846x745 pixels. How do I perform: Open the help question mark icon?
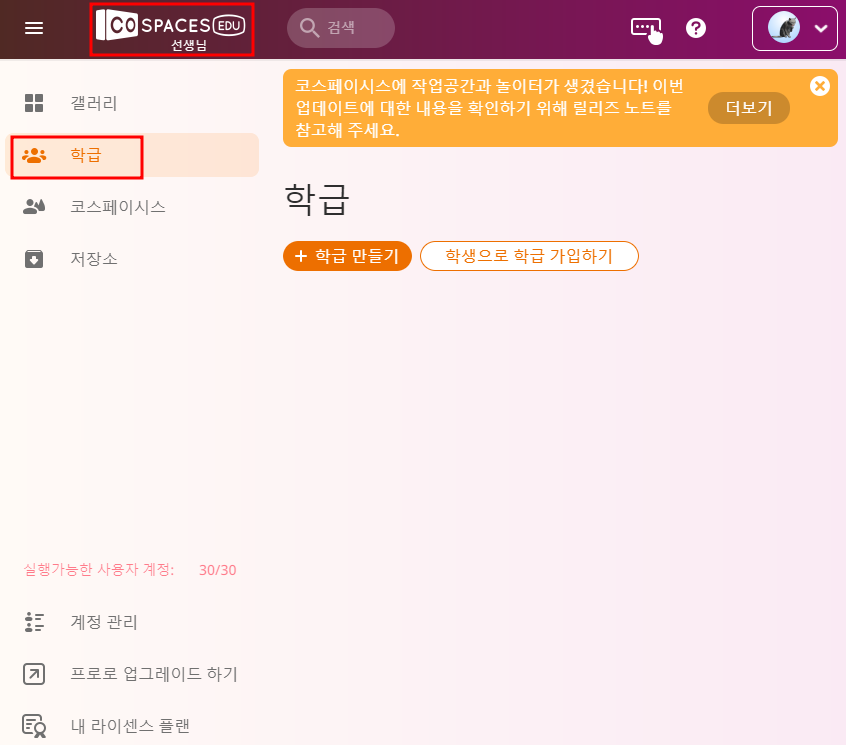[x=696, y=28]
